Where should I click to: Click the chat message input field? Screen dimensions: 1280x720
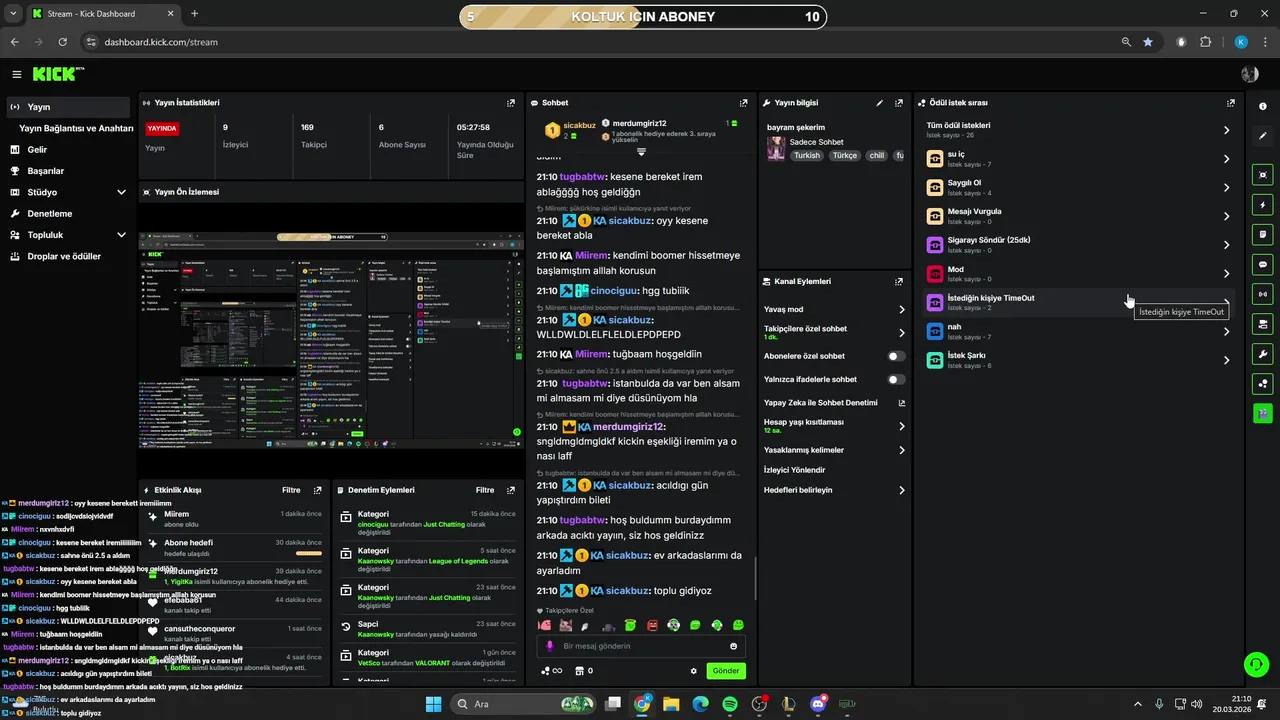coord(640,646)
